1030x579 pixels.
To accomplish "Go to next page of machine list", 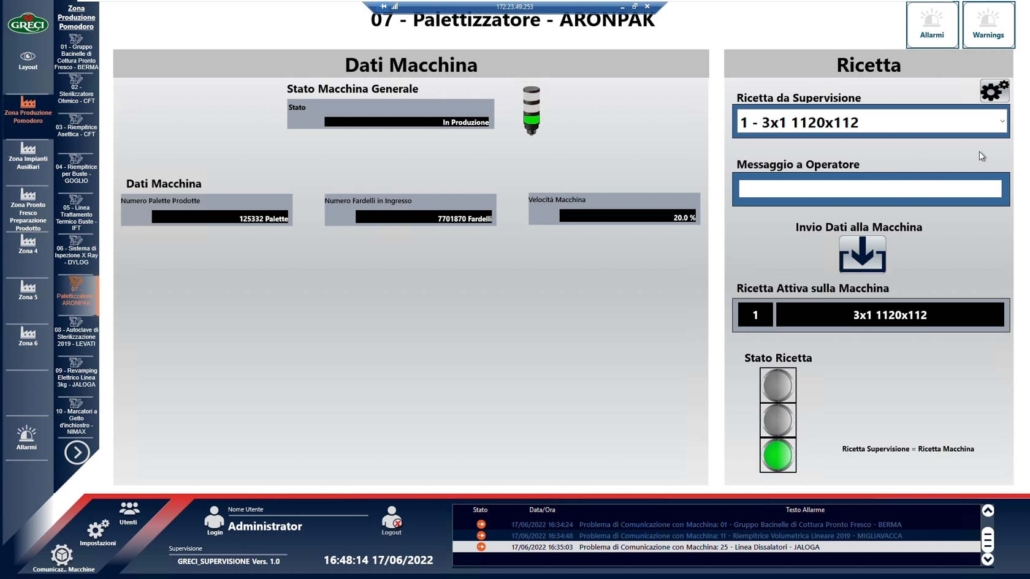I will [x=77, y=452].
